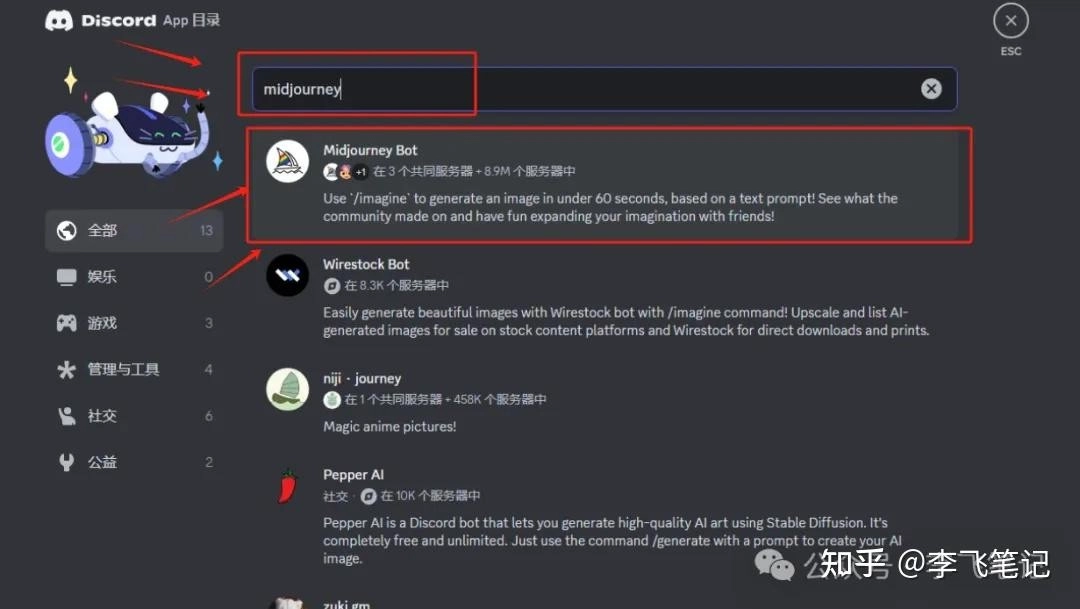Screen dimensions: 1080x609
Task: Open the Midjourney Bot sailboat avatar
Action: point(287,161)
